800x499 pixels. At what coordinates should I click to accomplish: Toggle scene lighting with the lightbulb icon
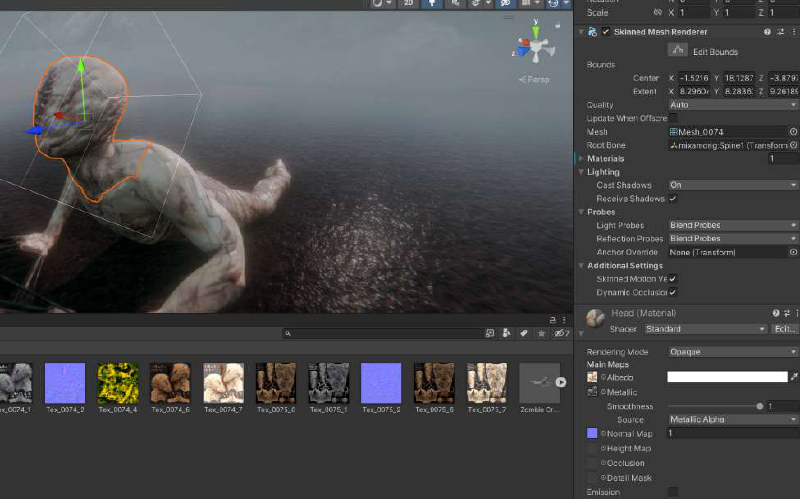click(433, 3)
